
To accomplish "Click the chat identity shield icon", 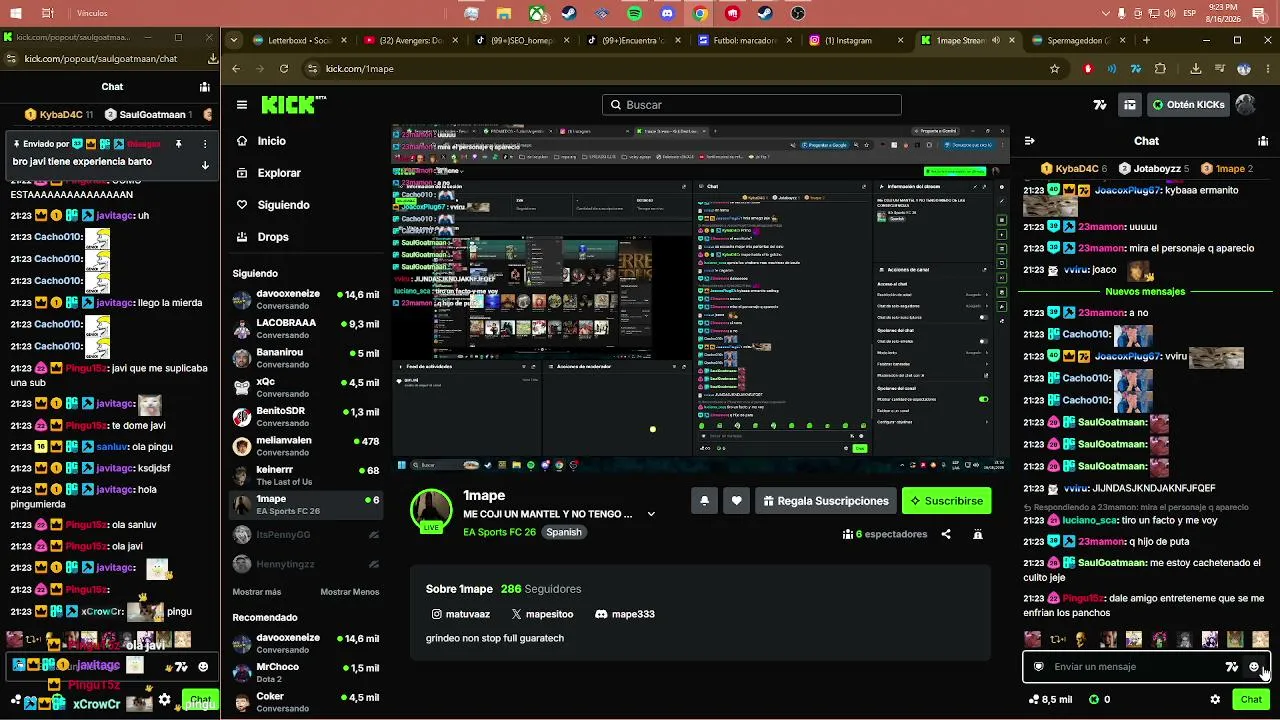I will (x=1039, y=667).
